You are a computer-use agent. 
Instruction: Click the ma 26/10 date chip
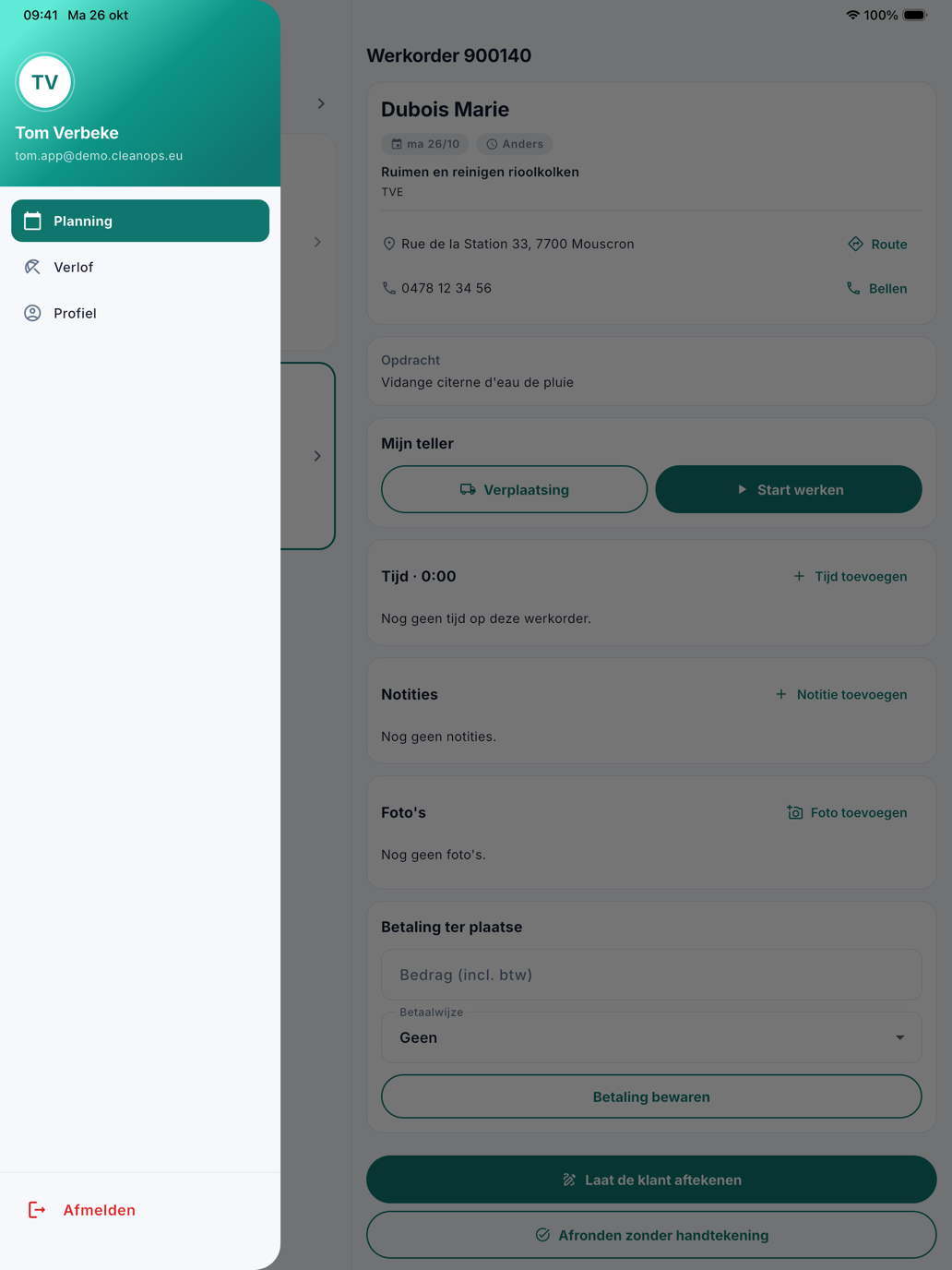425,144
